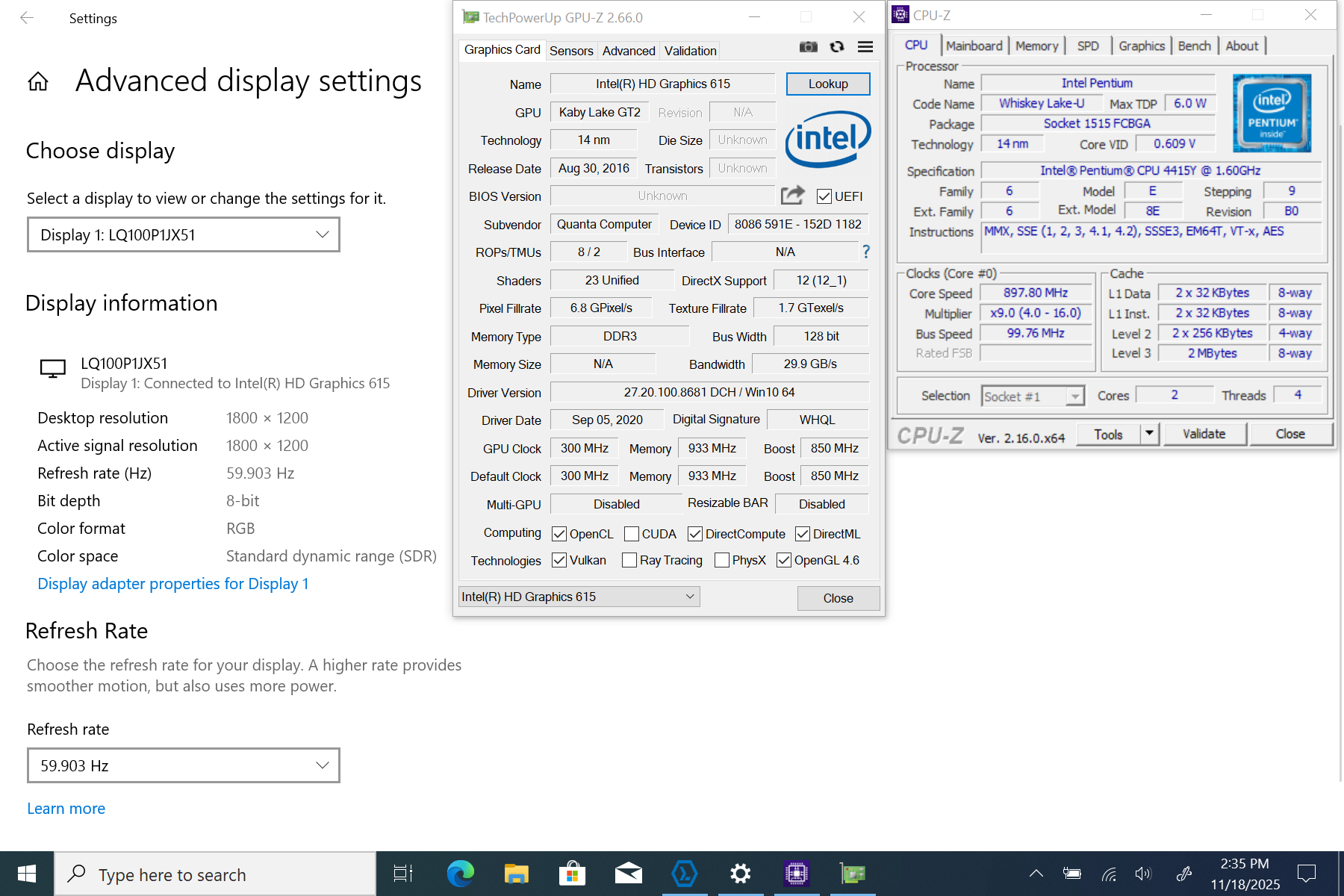
Task: Open File Explorer from the taskbar
Action: click(516, 874)
